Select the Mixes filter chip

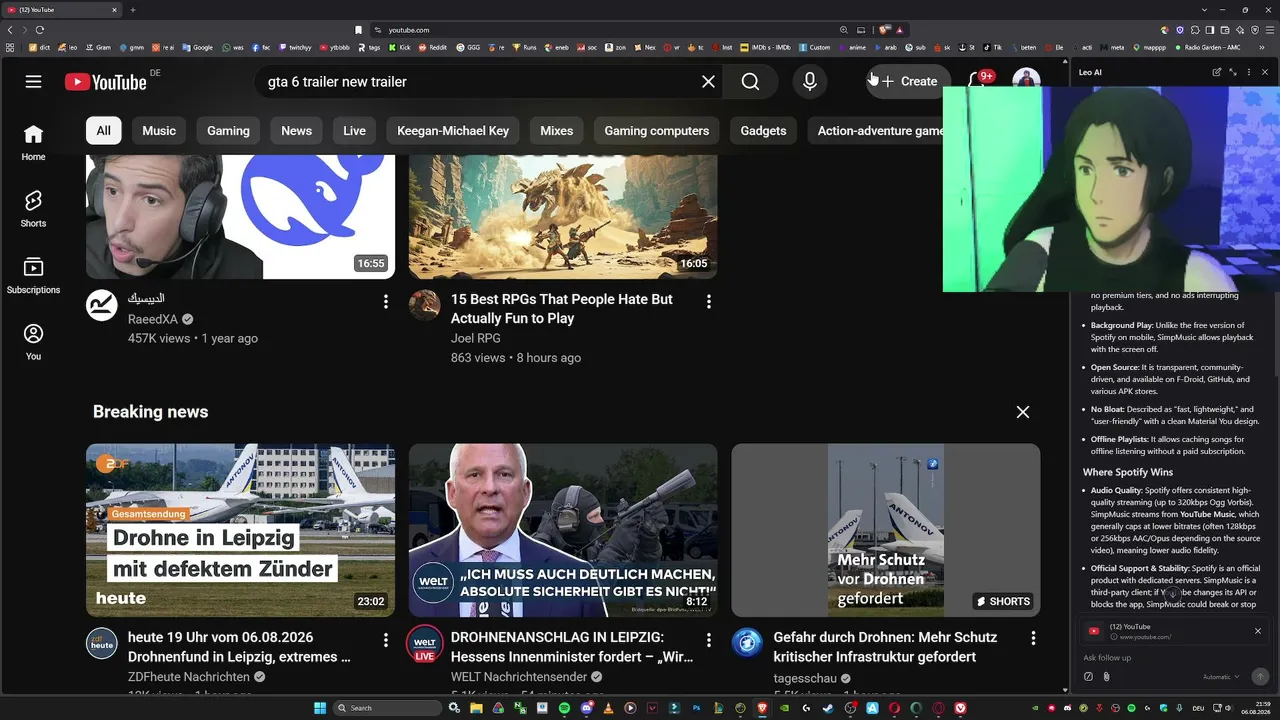point(557,131)
